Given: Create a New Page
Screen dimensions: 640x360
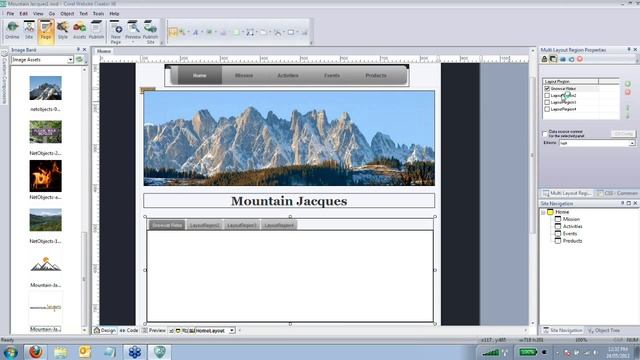Looking at the screenshot, I should 116,32.
